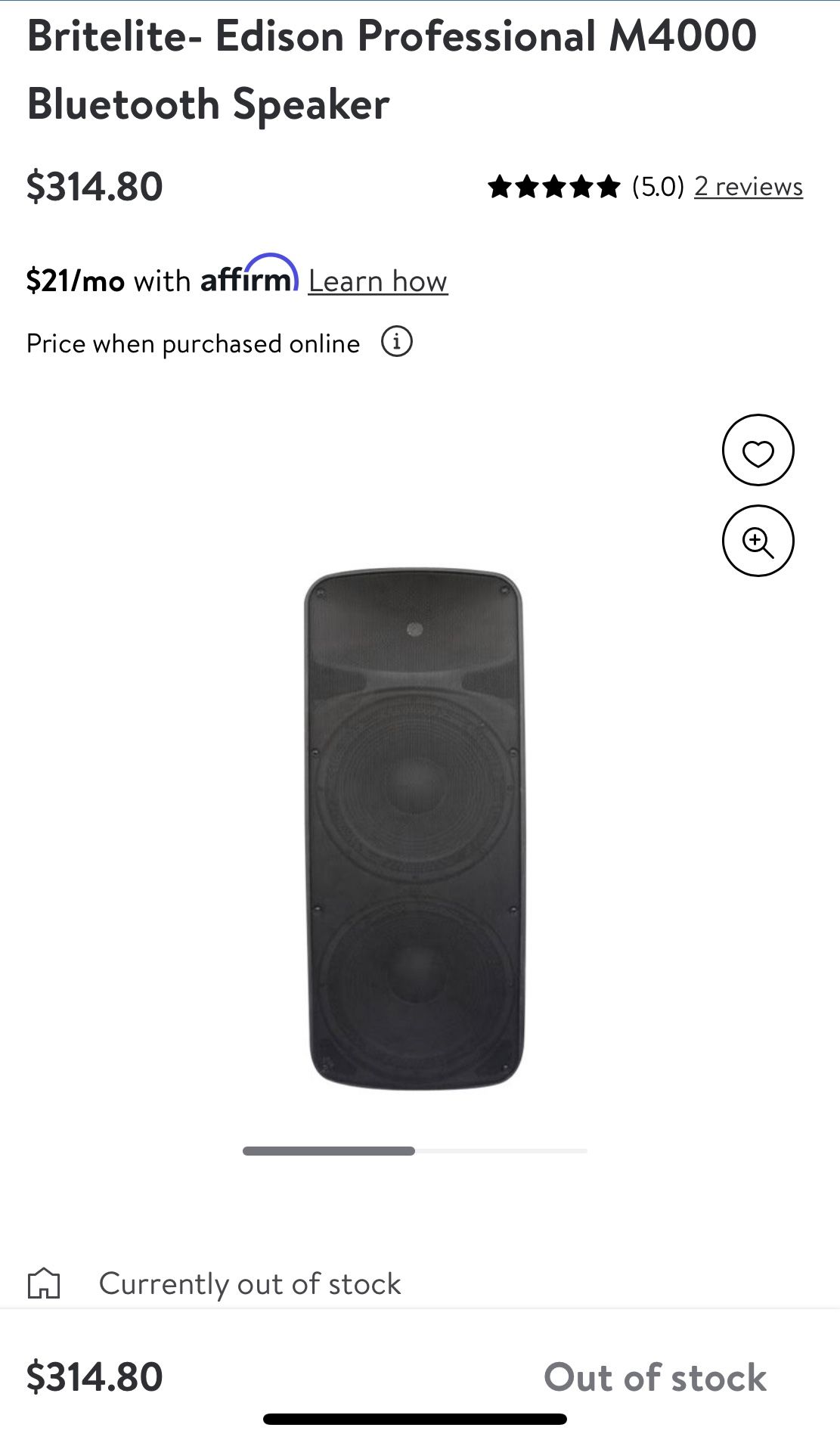Tap Price when purchased online label

tap(193, 343)
